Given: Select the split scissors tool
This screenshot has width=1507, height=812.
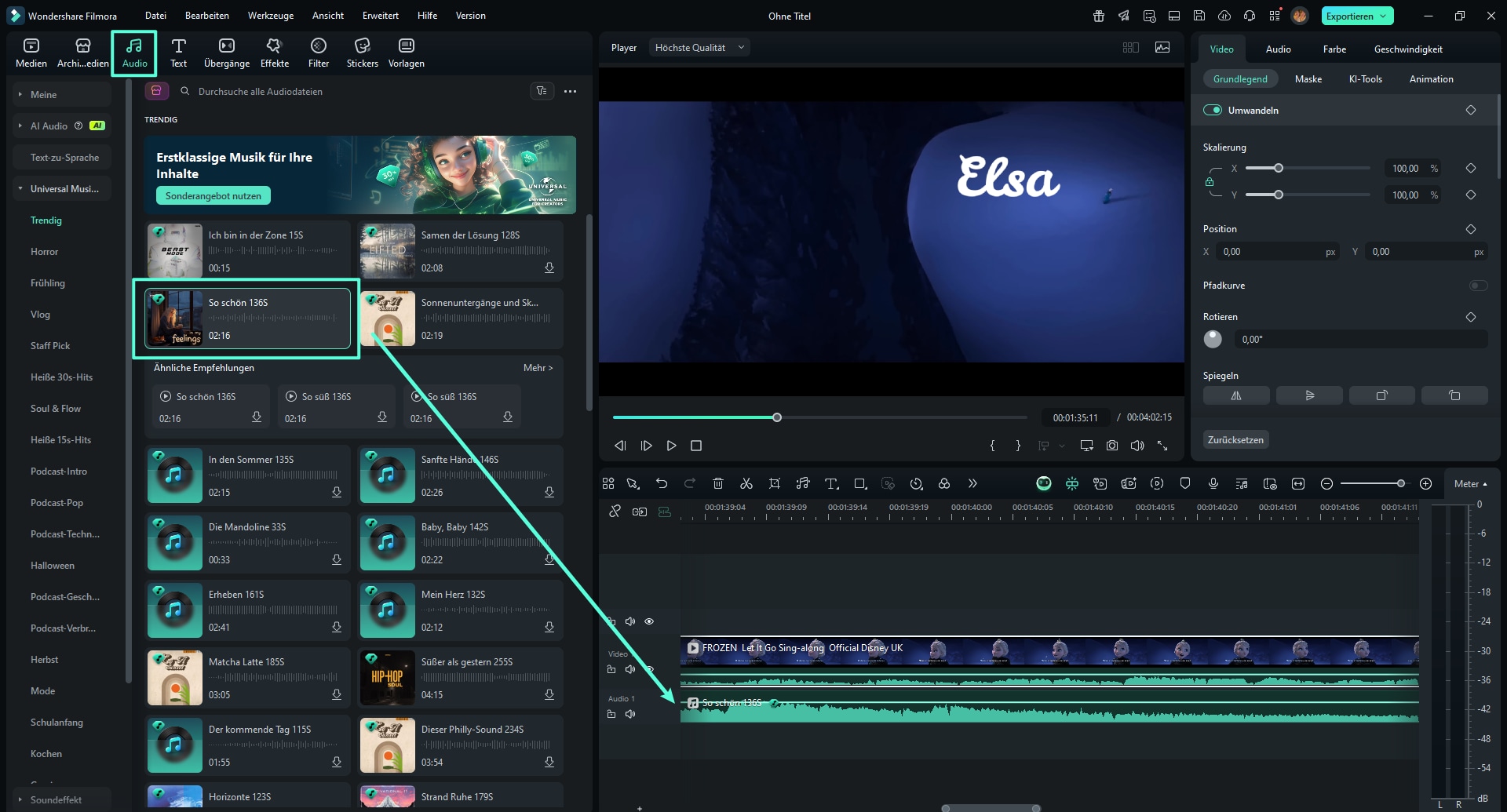Looking at the screenshot, I should coord(746,483).
